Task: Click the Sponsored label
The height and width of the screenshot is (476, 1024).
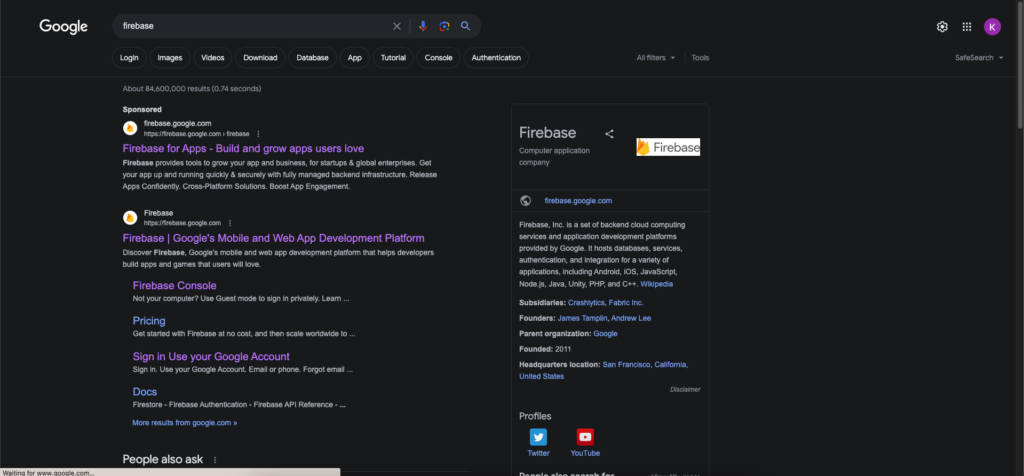Action: 142,109
